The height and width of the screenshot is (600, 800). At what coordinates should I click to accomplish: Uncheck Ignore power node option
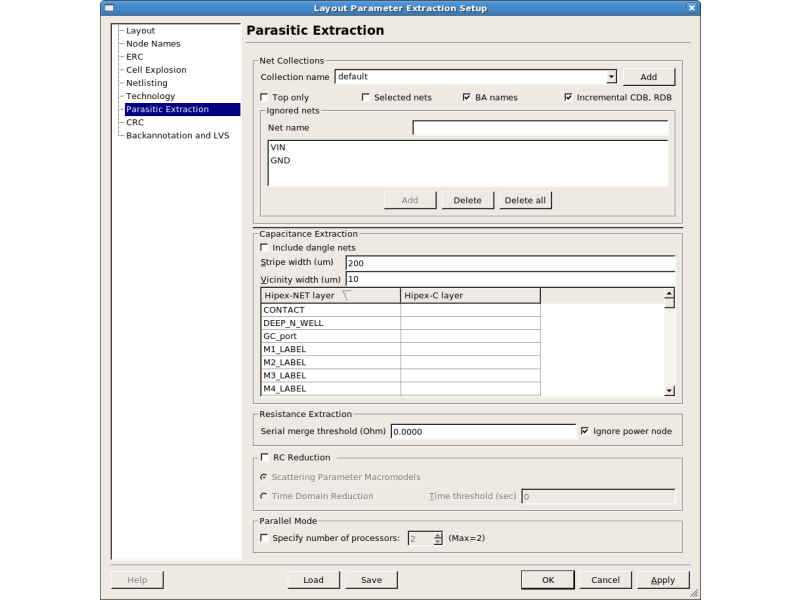(585, 431)
